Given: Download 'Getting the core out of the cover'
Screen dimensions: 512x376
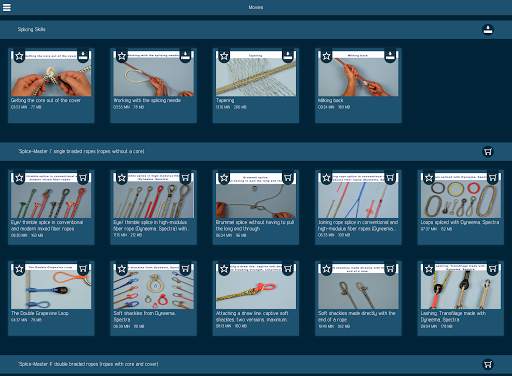Looking at the screenshot, I should [x=83, y=56].
